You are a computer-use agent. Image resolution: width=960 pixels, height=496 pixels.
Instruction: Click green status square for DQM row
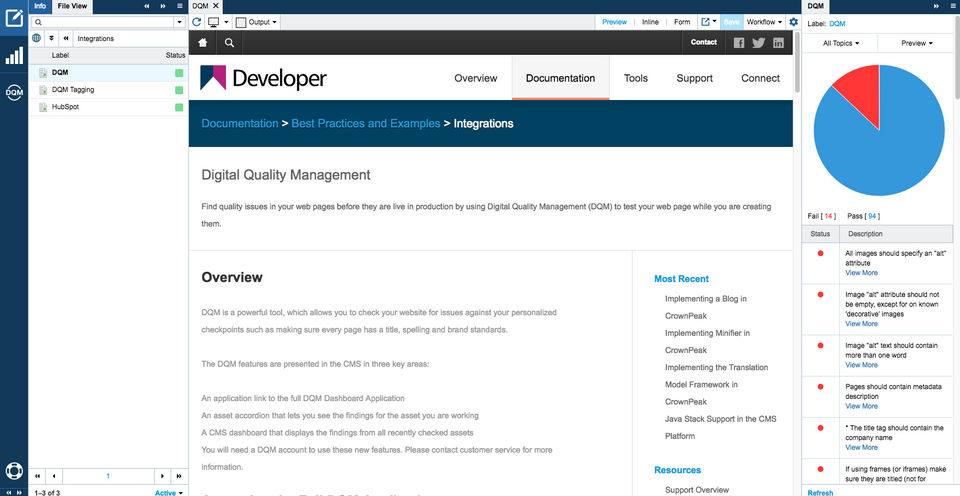click(179, 73)
